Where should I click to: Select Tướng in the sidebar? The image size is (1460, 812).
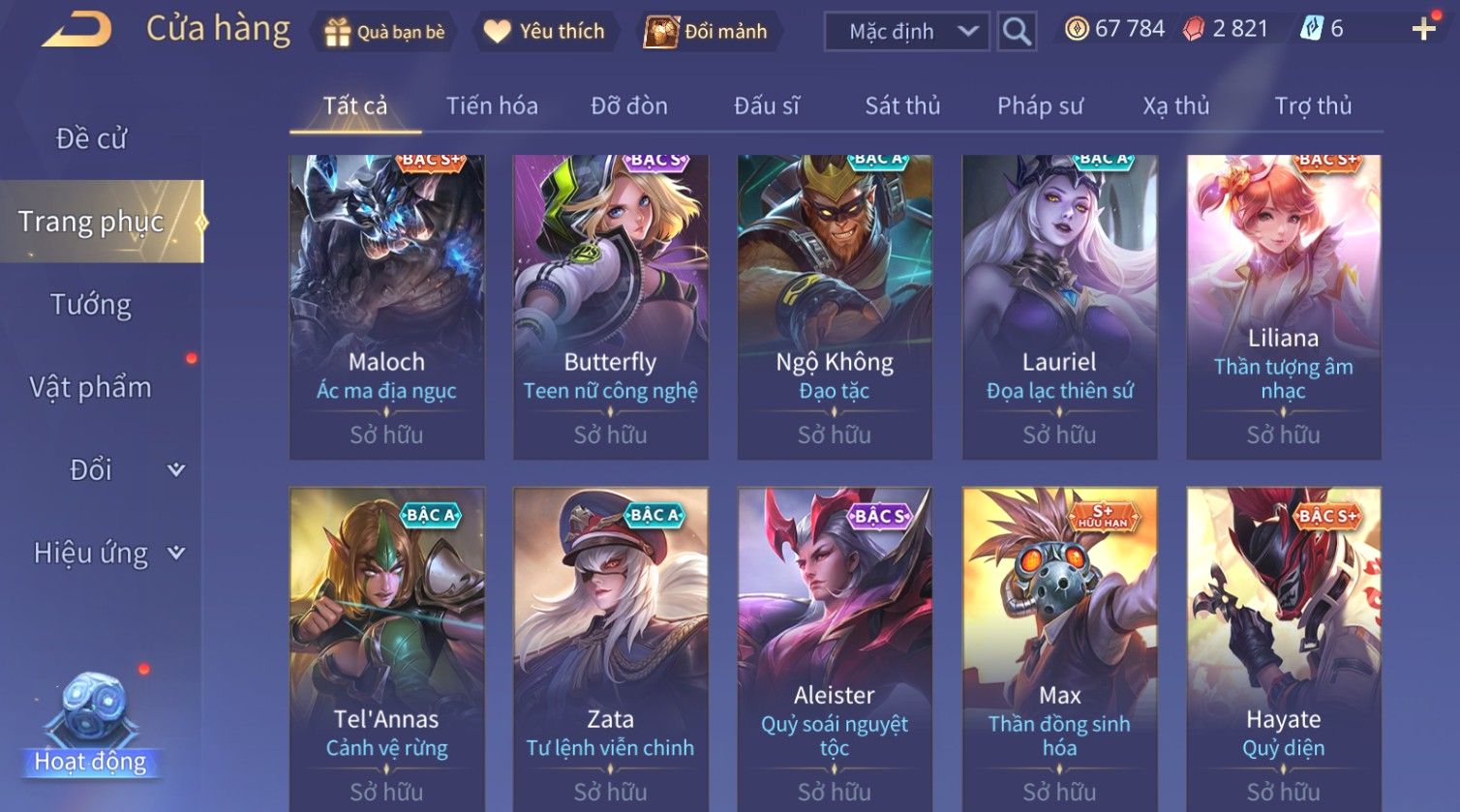(91, 304)
